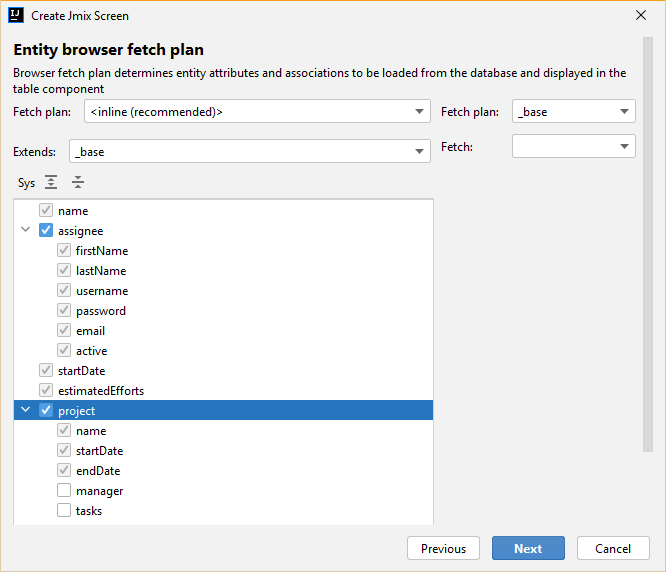Enable the tasks attribute checkbox
The height and width of the screenshot is (572, 666).
click(64, 510)
